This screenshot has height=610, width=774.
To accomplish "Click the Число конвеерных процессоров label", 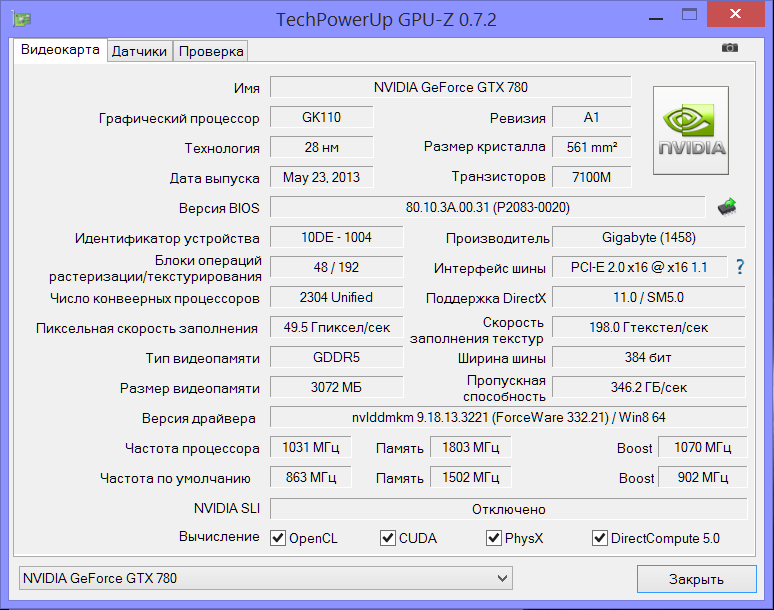I will pyautogui.click(x=155, y=299).
